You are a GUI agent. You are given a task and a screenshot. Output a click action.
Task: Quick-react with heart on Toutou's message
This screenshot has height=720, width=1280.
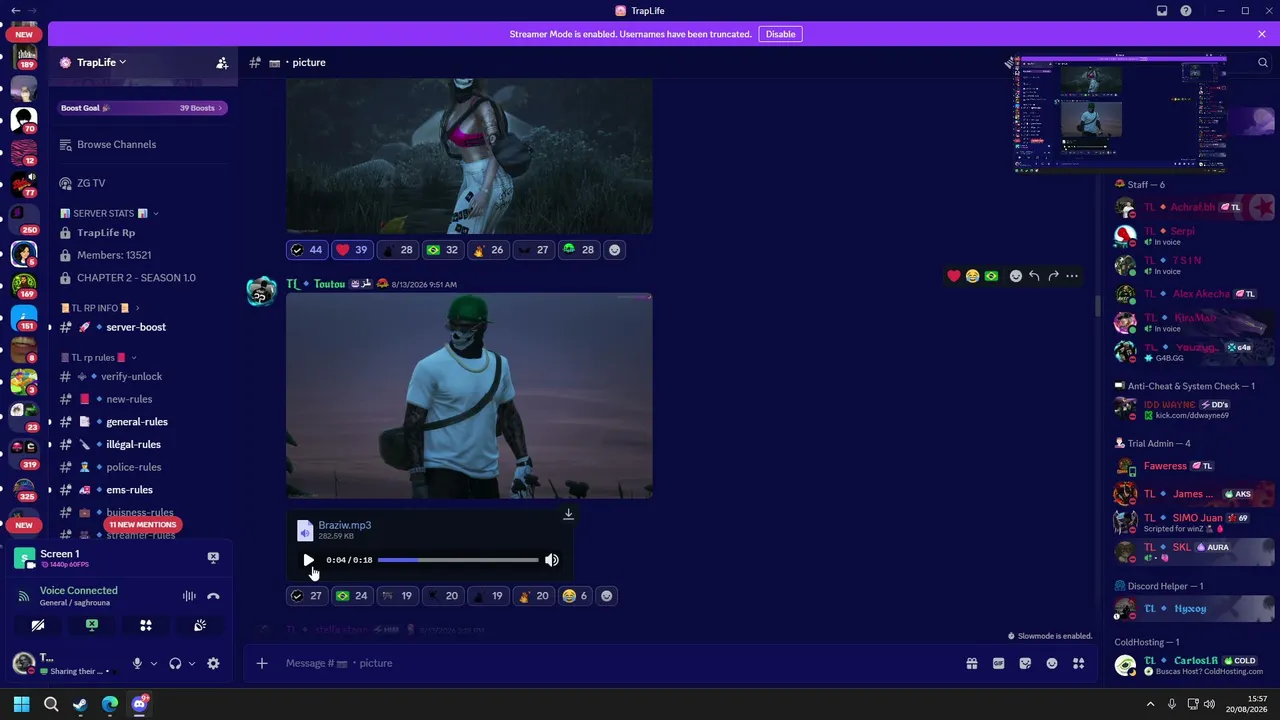tap(954, 276)
